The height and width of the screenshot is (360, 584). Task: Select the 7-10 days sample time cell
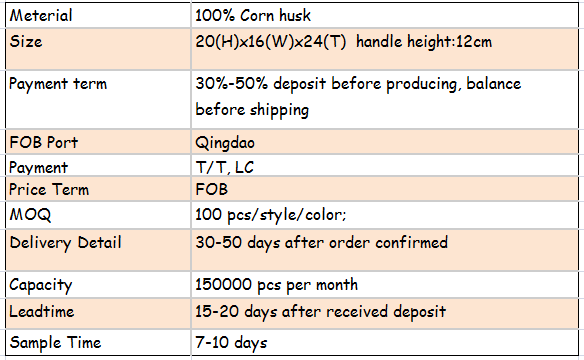(385, 342)
